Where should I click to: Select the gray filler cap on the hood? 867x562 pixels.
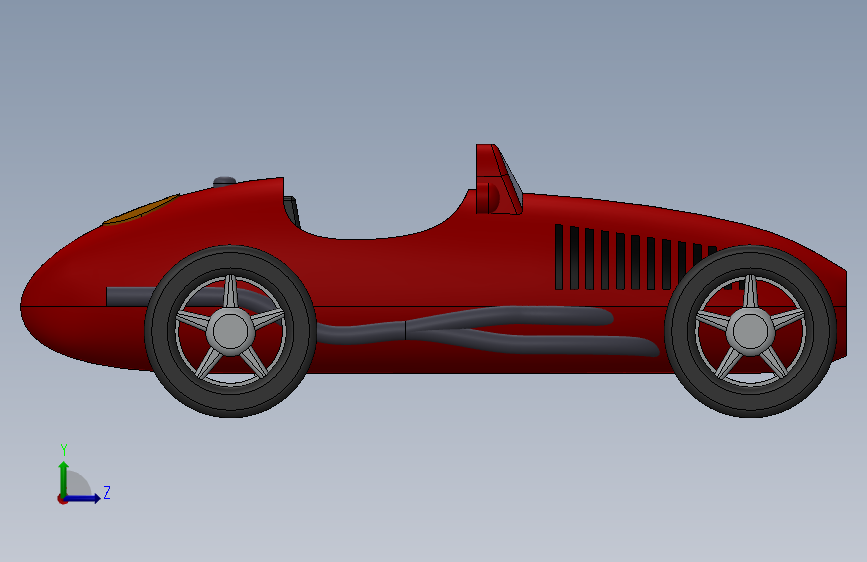224,181
